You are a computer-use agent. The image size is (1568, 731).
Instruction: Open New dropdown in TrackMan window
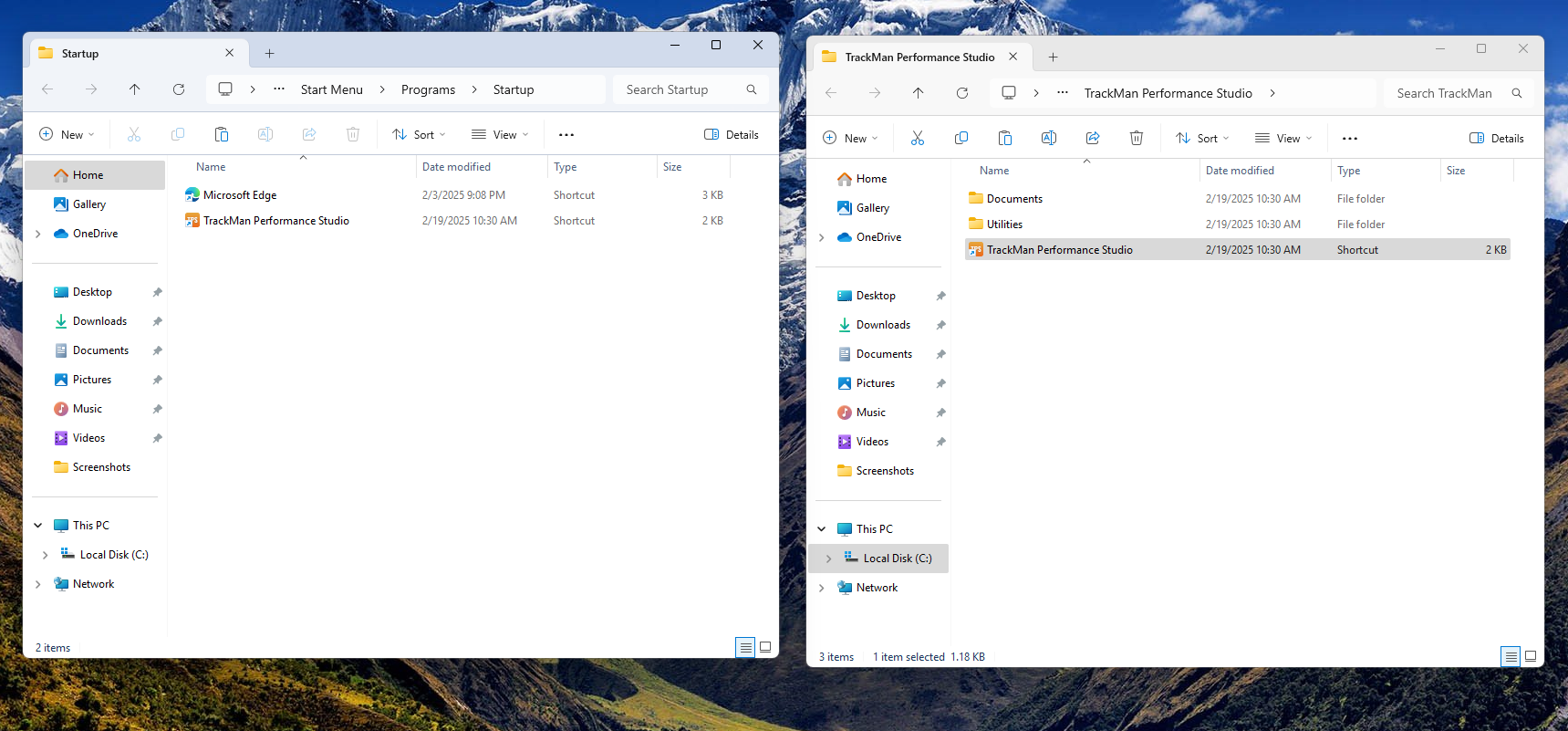pyautogui.click(x=850, y=139)
